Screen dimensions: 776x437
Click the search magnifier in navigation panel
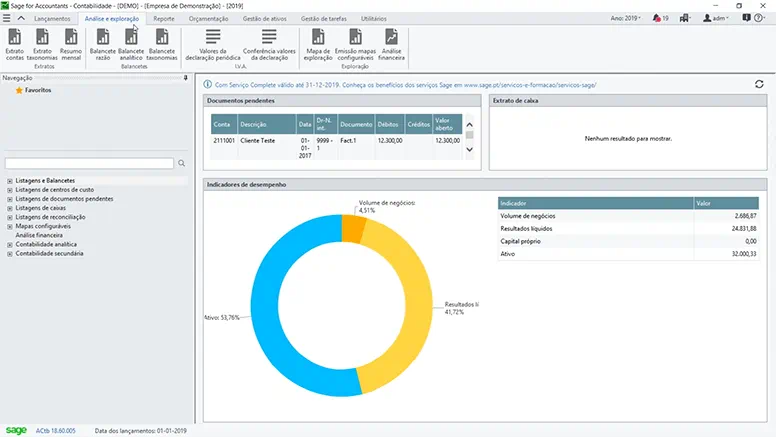tap(181, 163)
